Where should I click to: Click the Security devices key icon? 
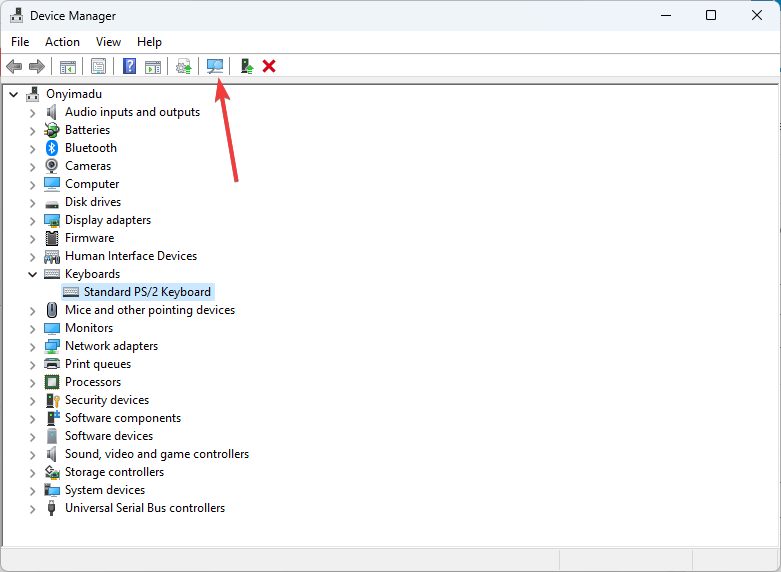[x=52, y=400]
